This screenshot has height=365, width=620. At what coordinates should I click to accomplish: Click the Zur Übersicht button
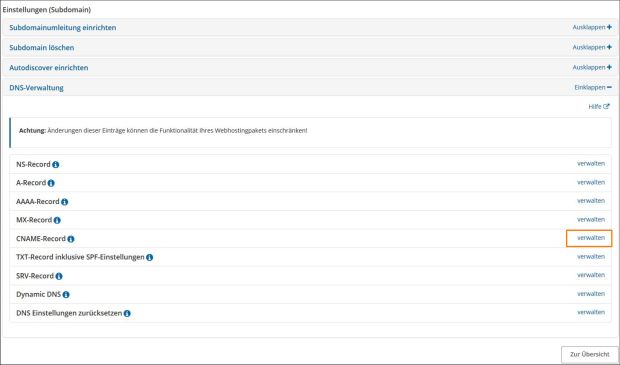(x=590, y=354)
